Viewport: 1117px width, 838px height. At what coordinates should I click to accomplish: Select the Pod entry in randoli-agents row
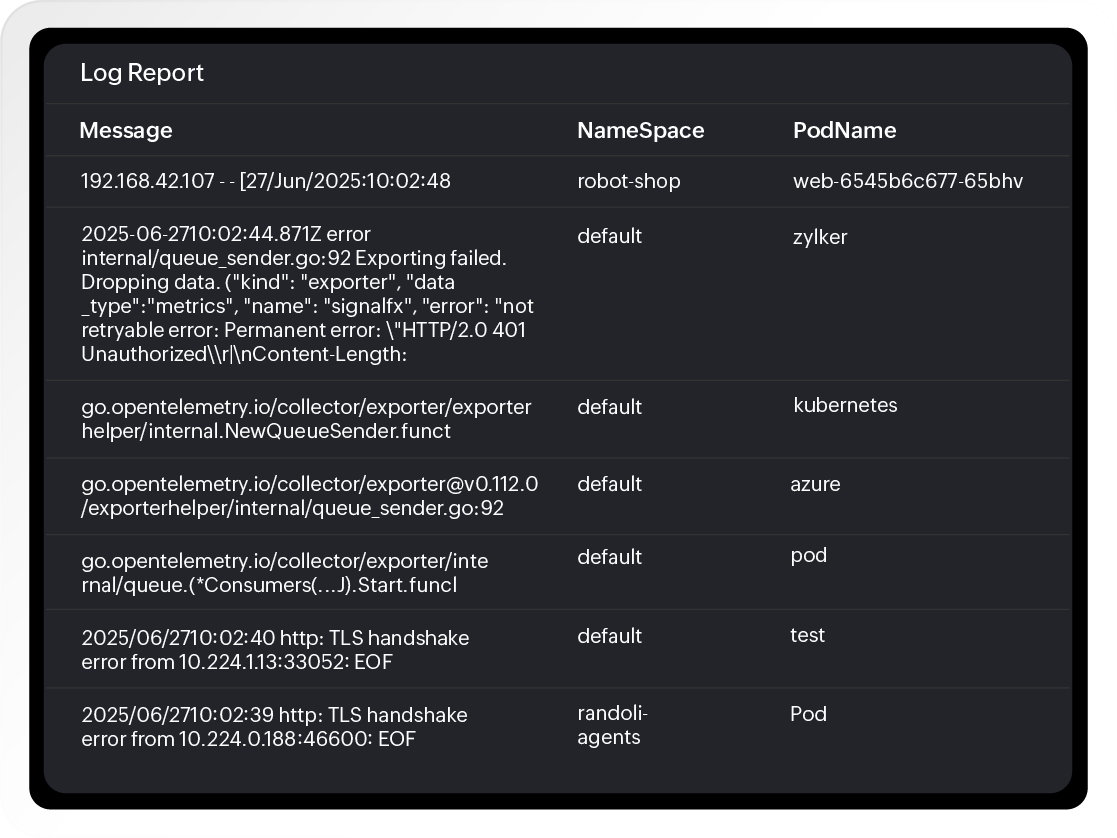pos(810,714)
